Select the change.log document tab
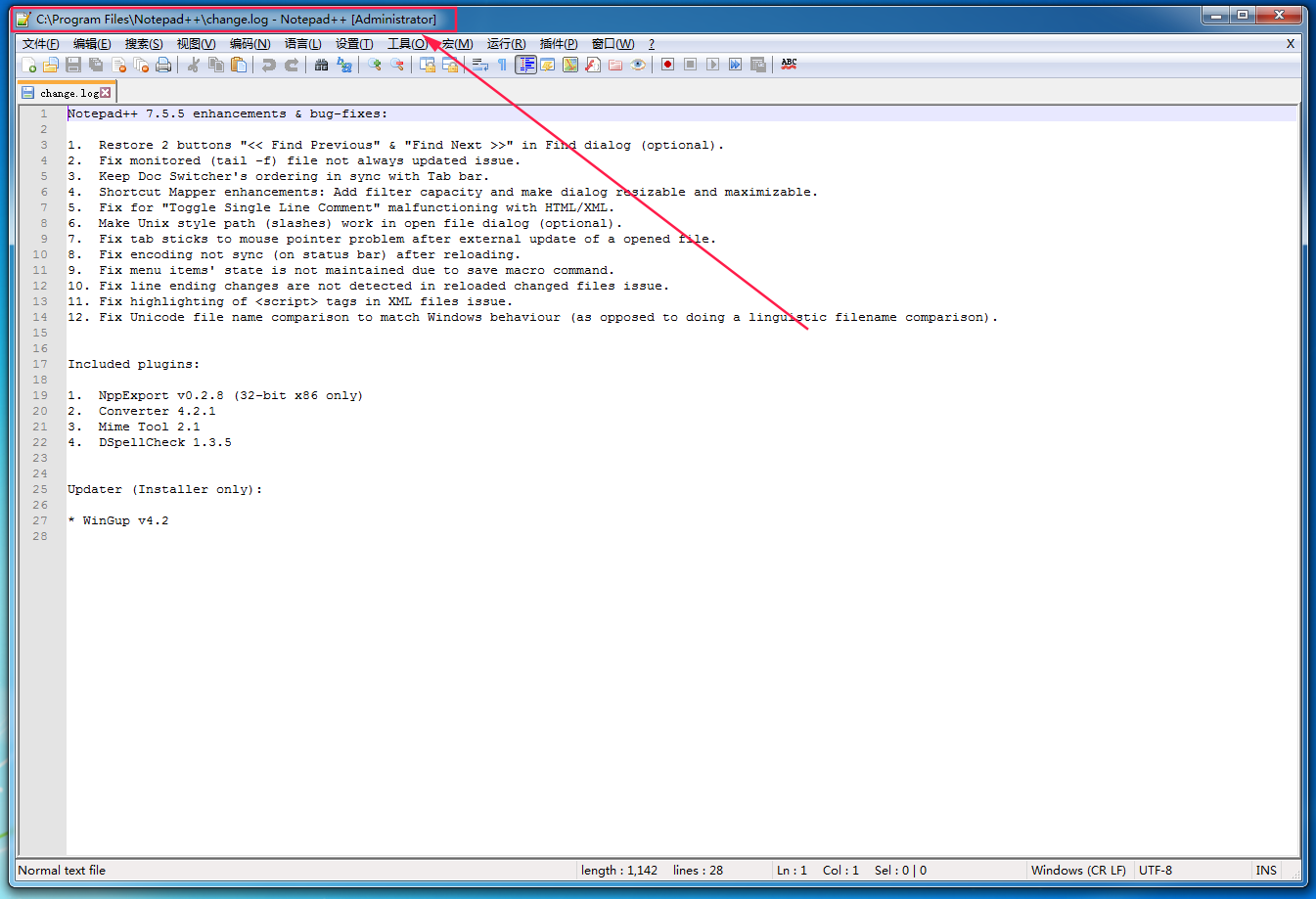 coord(68,93)
